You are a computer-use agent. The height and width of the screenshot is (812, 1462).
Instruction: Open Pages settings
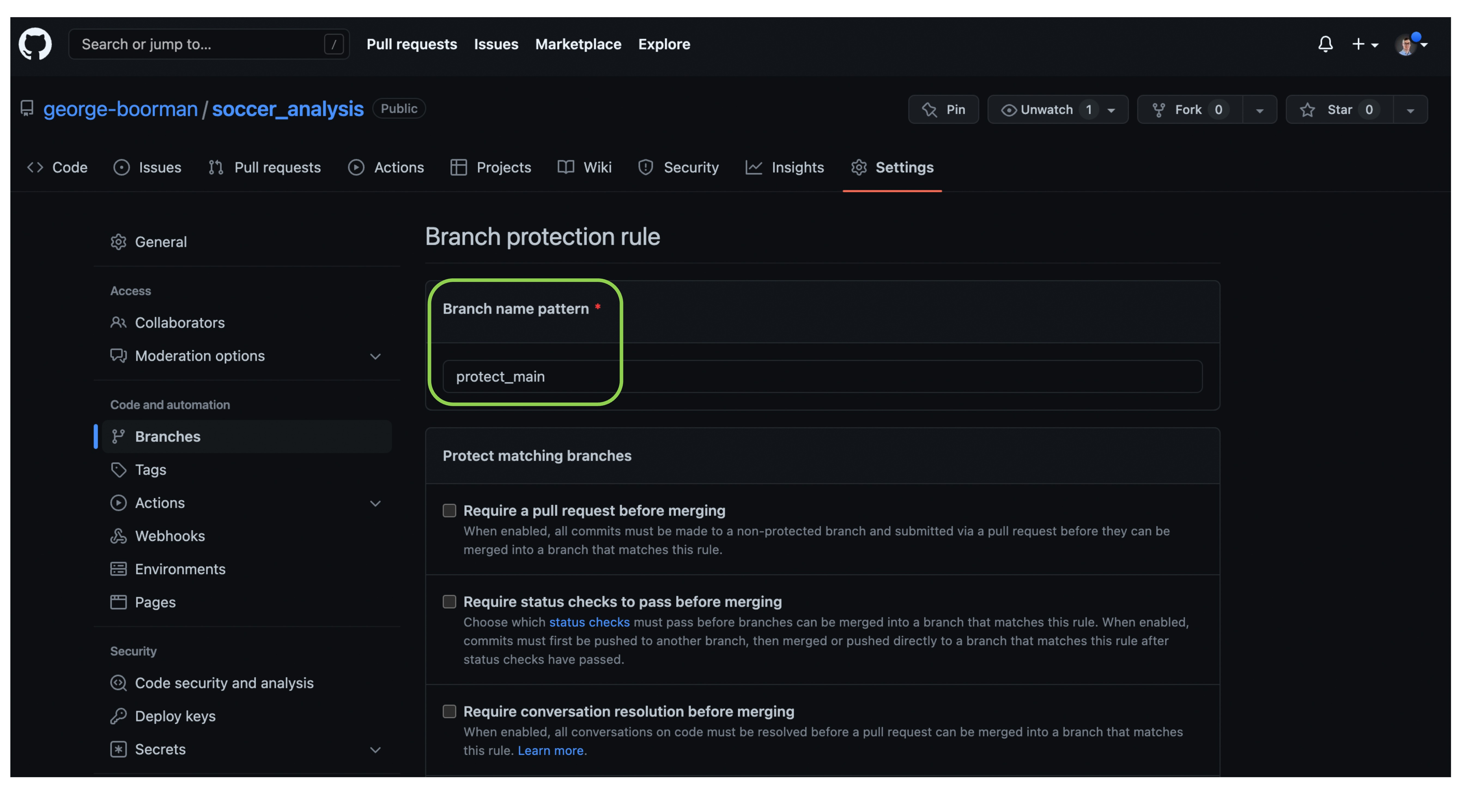click(x=247, y=602)
